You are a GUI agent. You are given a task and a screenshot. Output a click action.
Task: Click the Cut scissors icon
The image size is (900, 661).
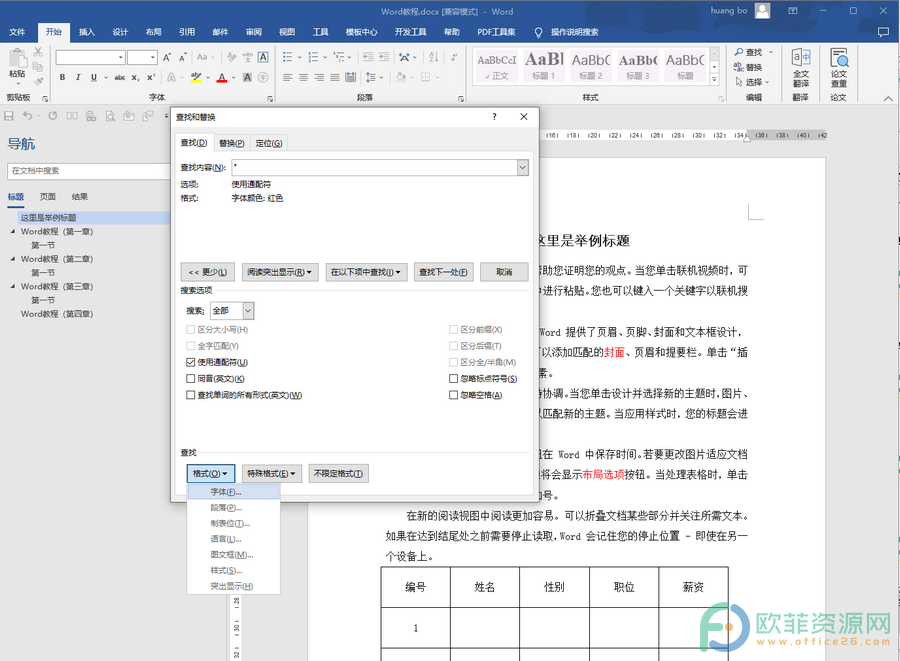click(x=38, y=52)
